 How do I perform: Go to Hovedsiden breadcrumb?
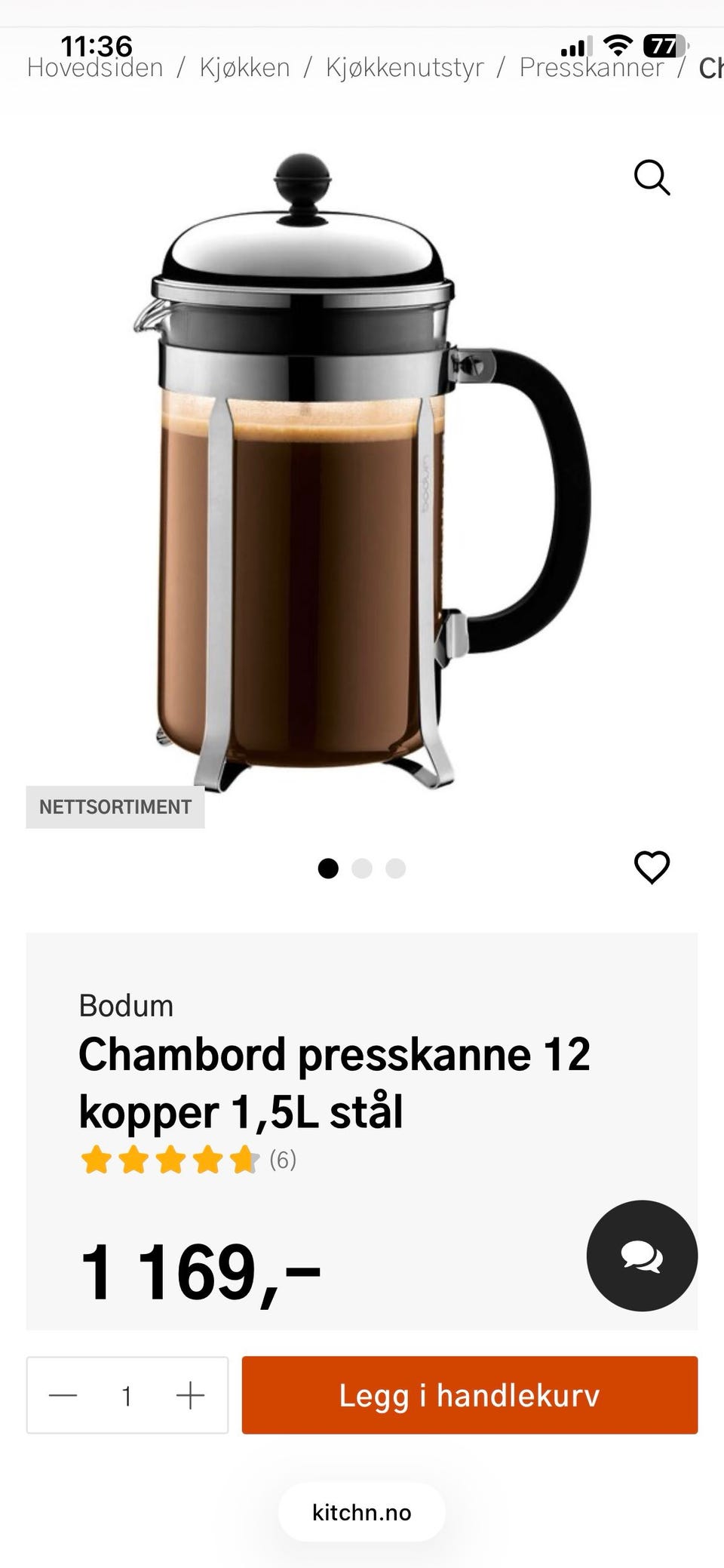tap(95, 68)
